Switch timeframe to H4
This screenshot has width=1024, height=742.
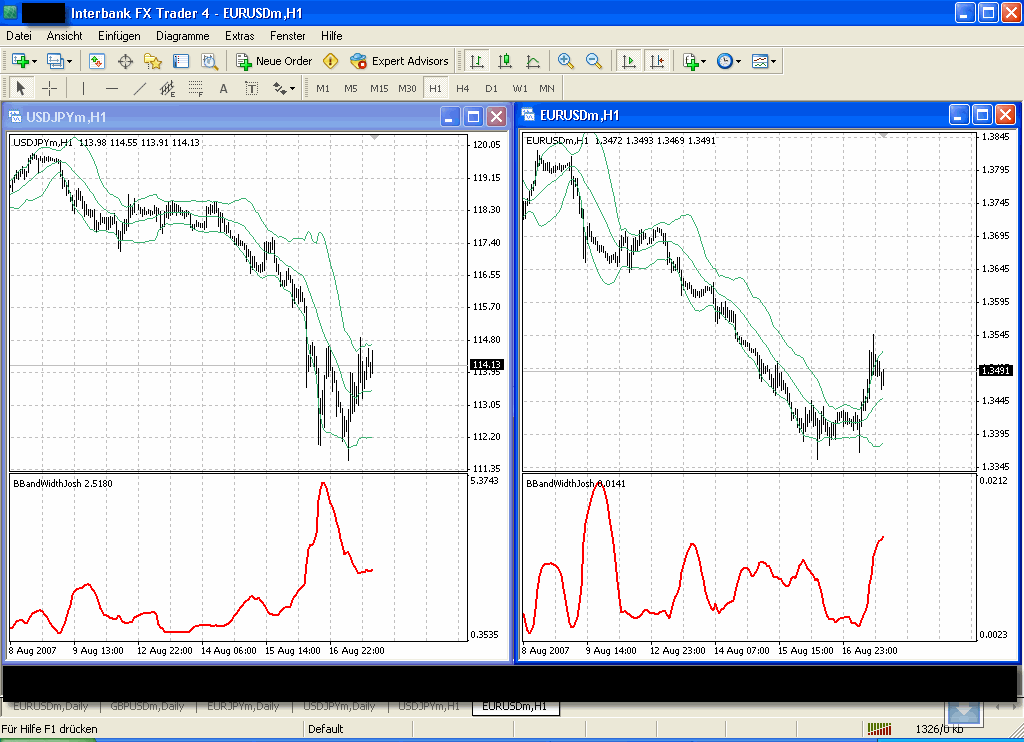coord(463,88)
